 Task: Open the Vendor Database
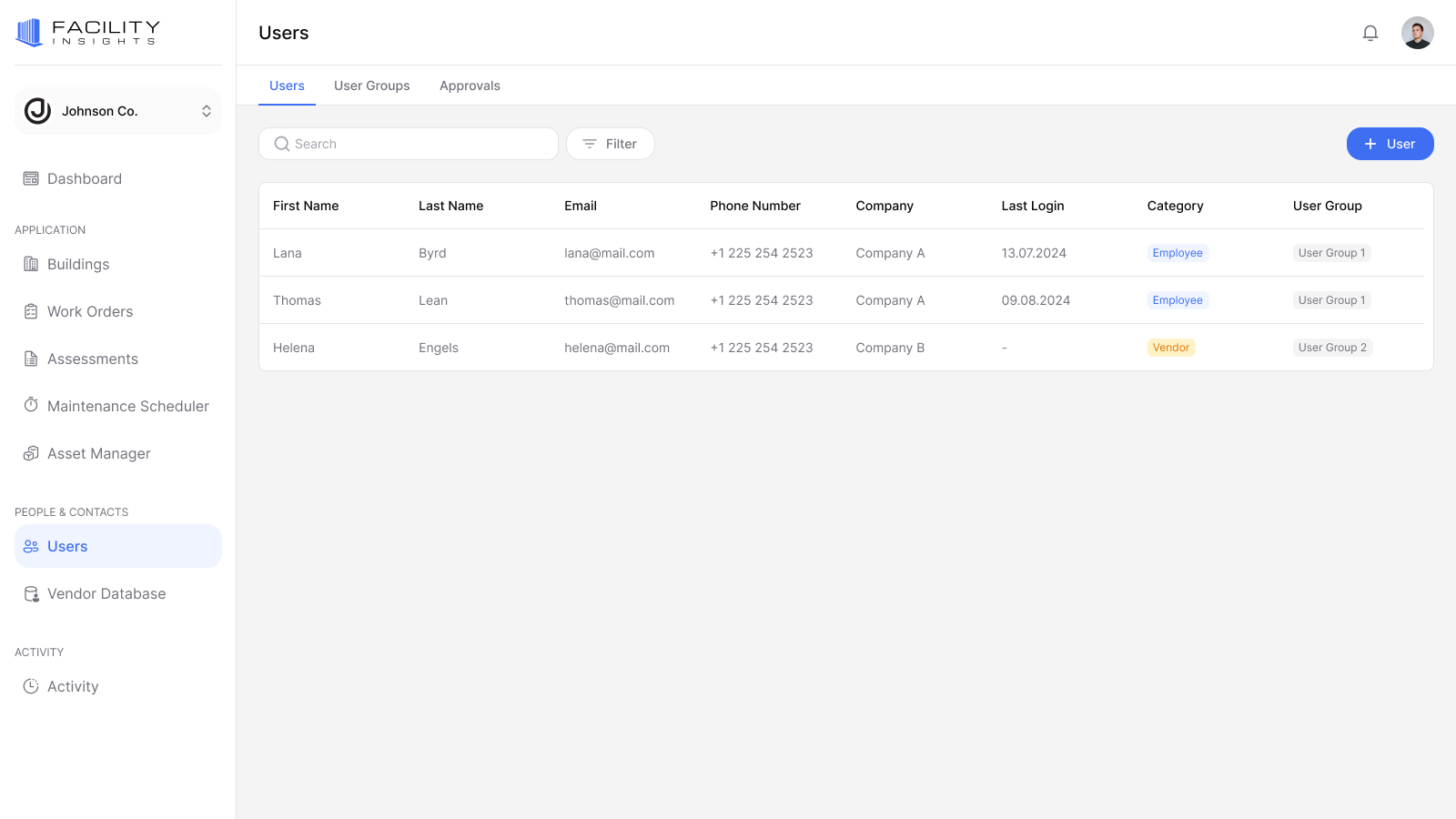[x=106, y=594]
